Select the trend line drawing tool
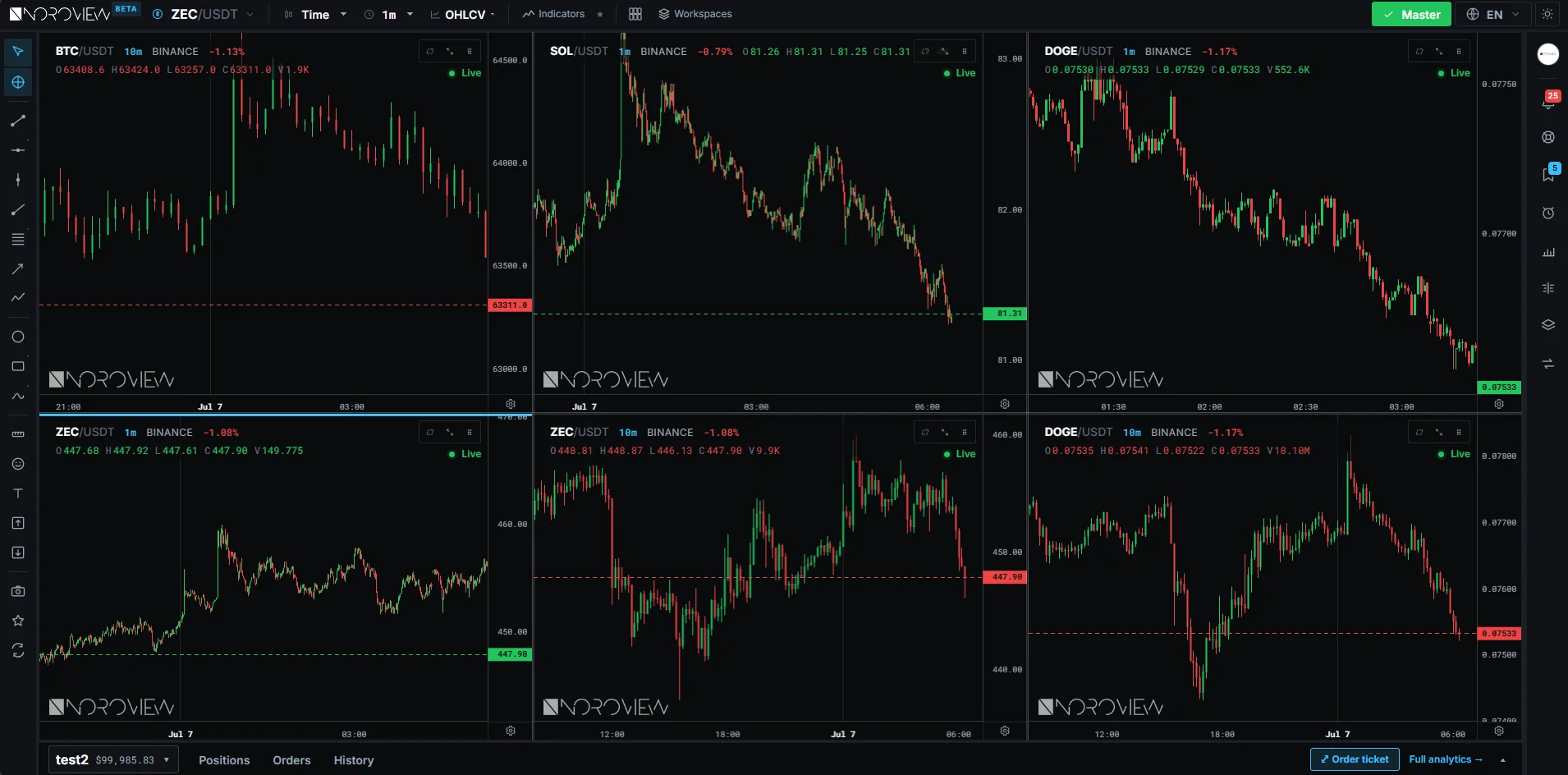The image size is (1568, 775). [18, 121]
